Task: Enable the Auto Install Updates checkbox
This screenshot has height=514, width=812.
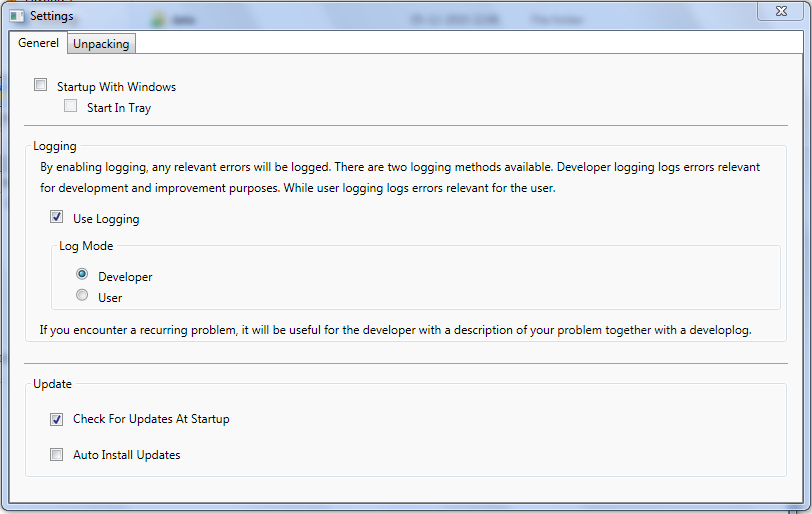Action: [57, 455]
